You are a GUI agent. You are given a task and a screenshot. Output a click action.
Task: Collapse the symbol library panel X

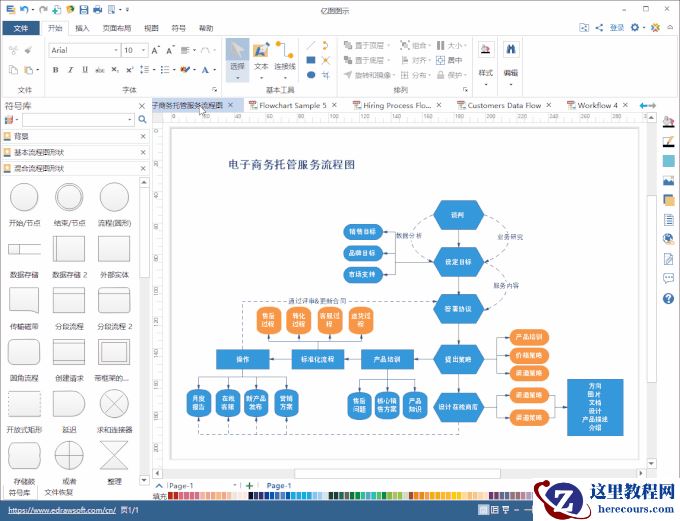point(142,106)
